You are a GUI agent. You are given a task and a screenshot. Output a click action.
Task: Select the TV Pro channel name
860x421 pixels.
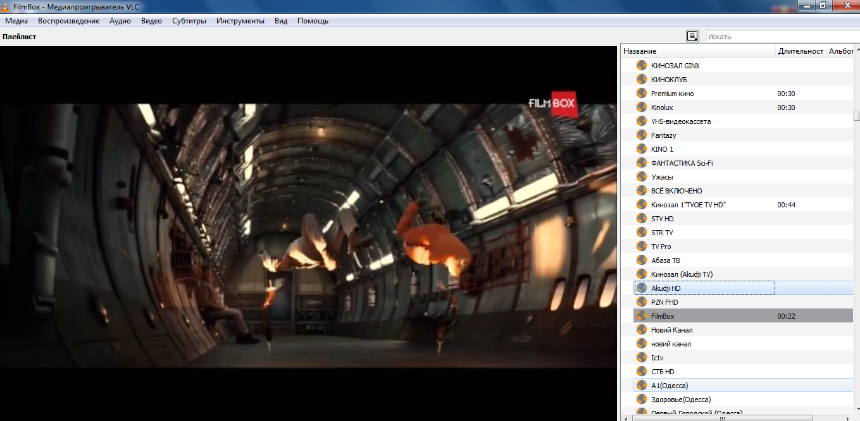[661, 247]
